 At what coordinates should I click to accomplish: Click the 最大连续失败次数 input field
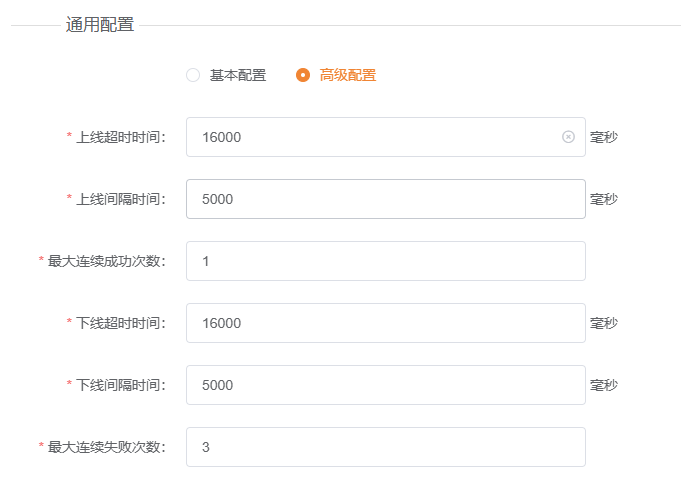click(x=386, y=447)
